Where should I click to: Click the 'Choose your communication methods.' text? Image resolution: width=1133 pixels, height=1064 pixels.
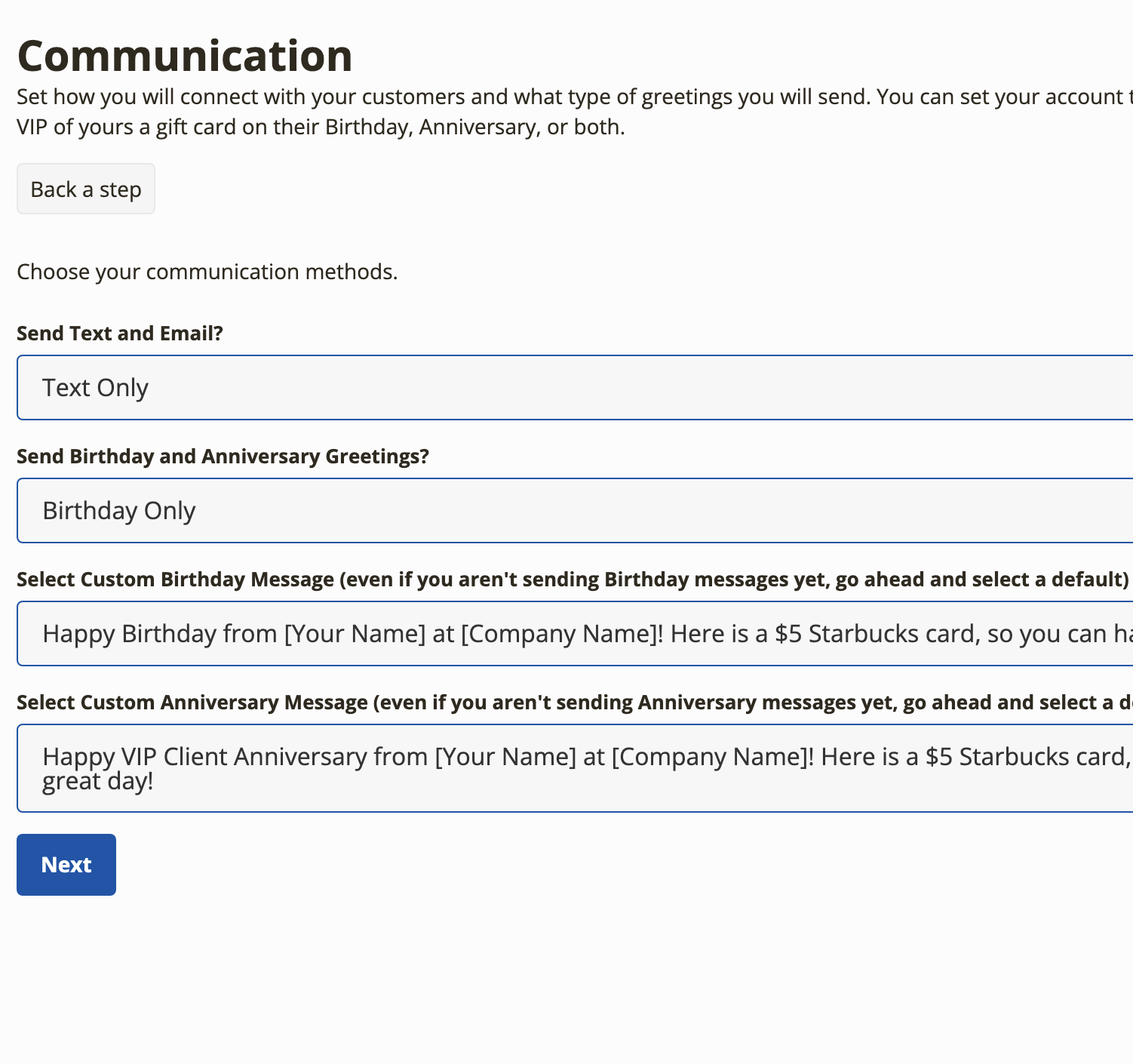207,272
